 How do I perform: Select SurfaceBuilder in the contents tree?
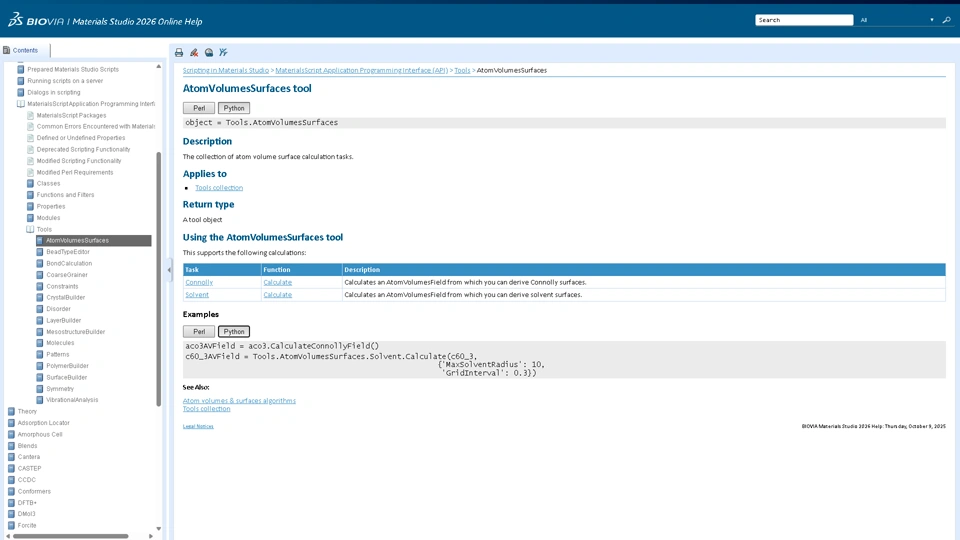click(x=67, y=378)
